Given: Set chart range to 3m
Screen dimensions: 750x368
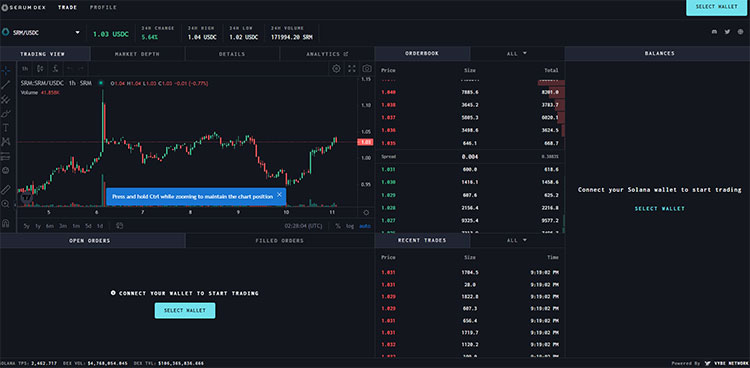Looking at the screenshot, I should pos(63,226).
